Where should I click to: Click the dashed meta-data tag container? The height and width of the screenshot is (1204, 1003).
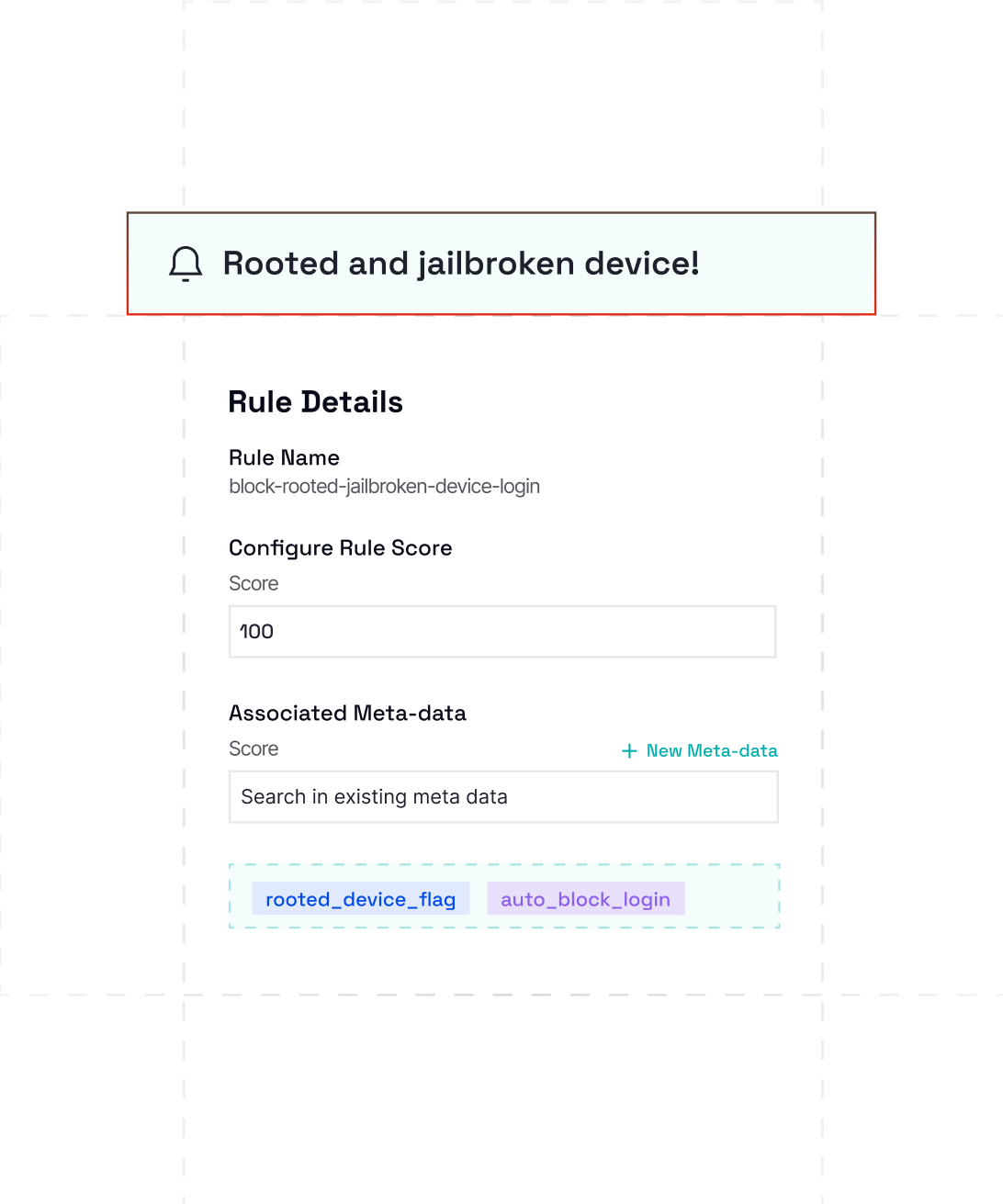(x=503, y=896)
